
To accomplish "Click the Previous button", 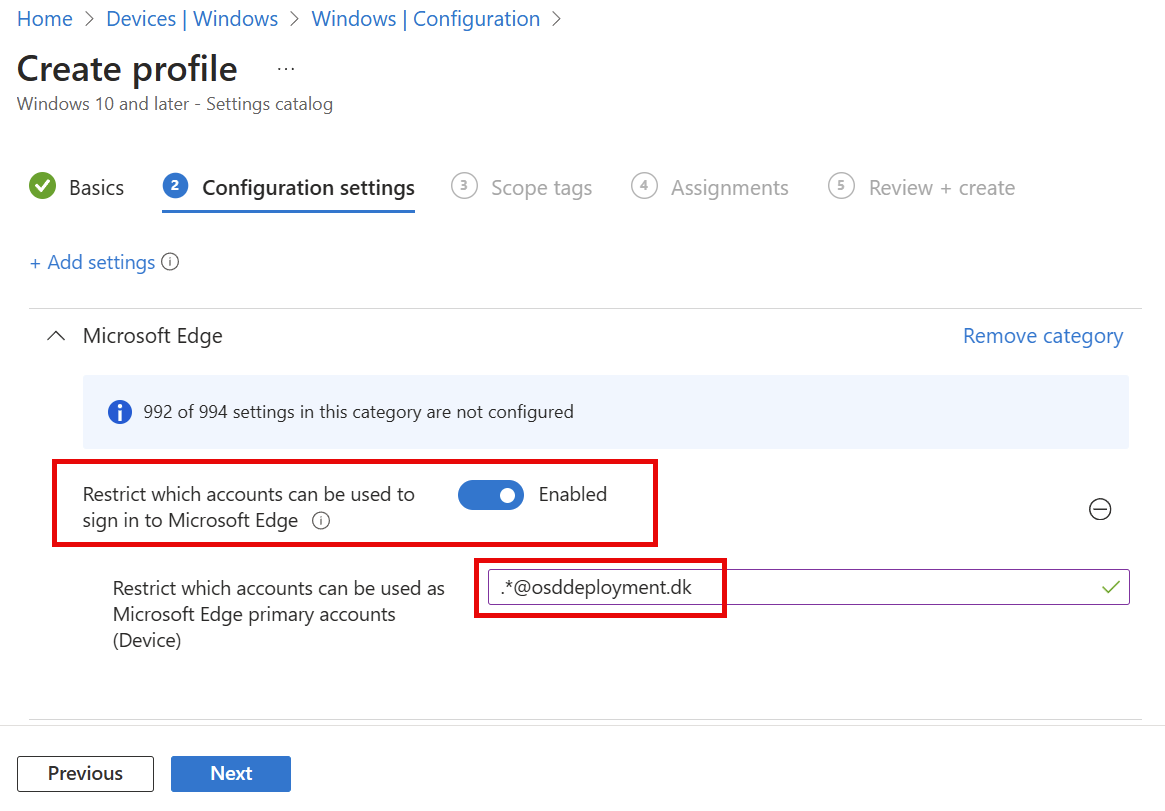I will 85,773.
